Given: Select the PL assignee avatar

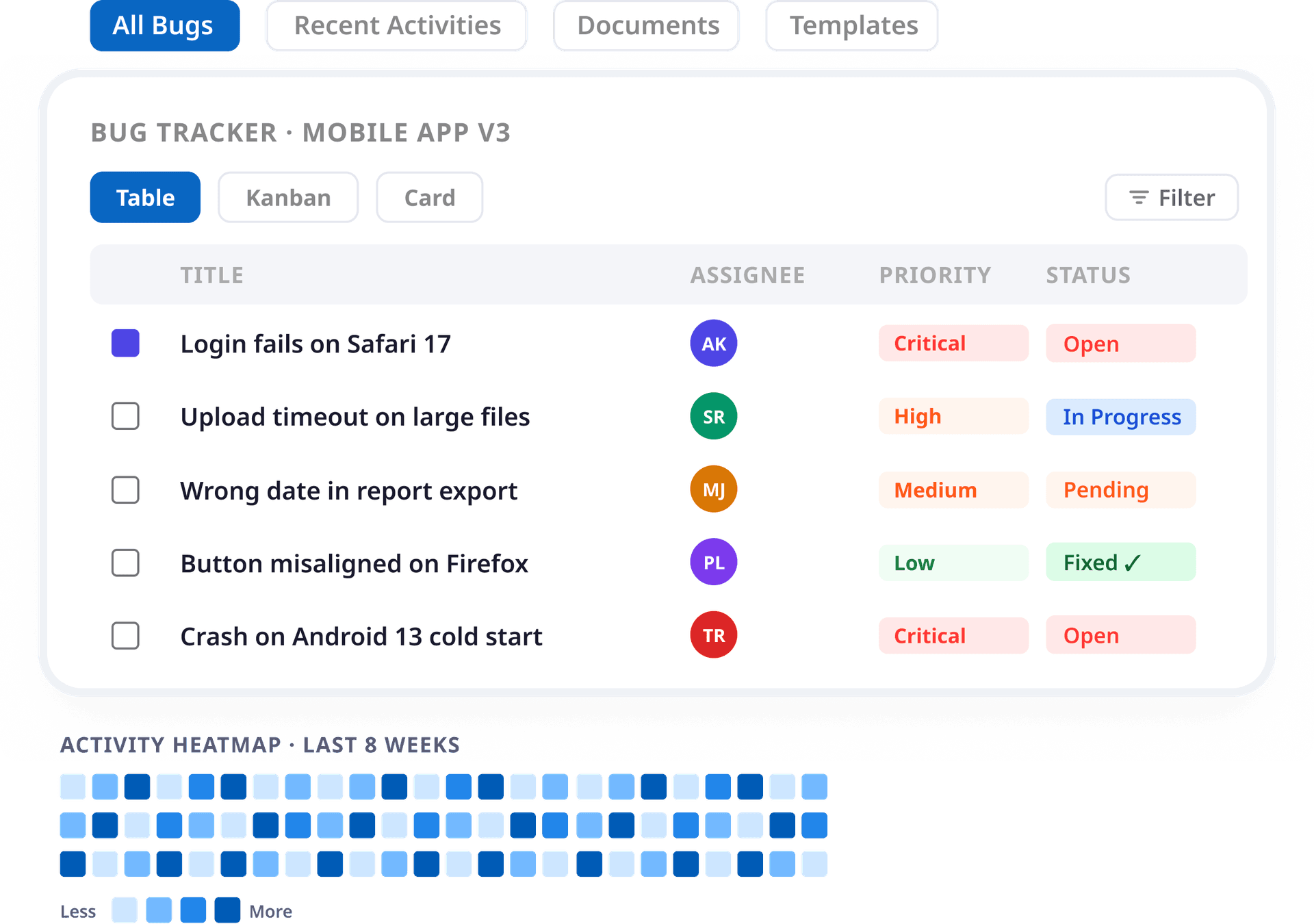Looking at the screenshot, I should pyautogui.click(x=713, y=562).
